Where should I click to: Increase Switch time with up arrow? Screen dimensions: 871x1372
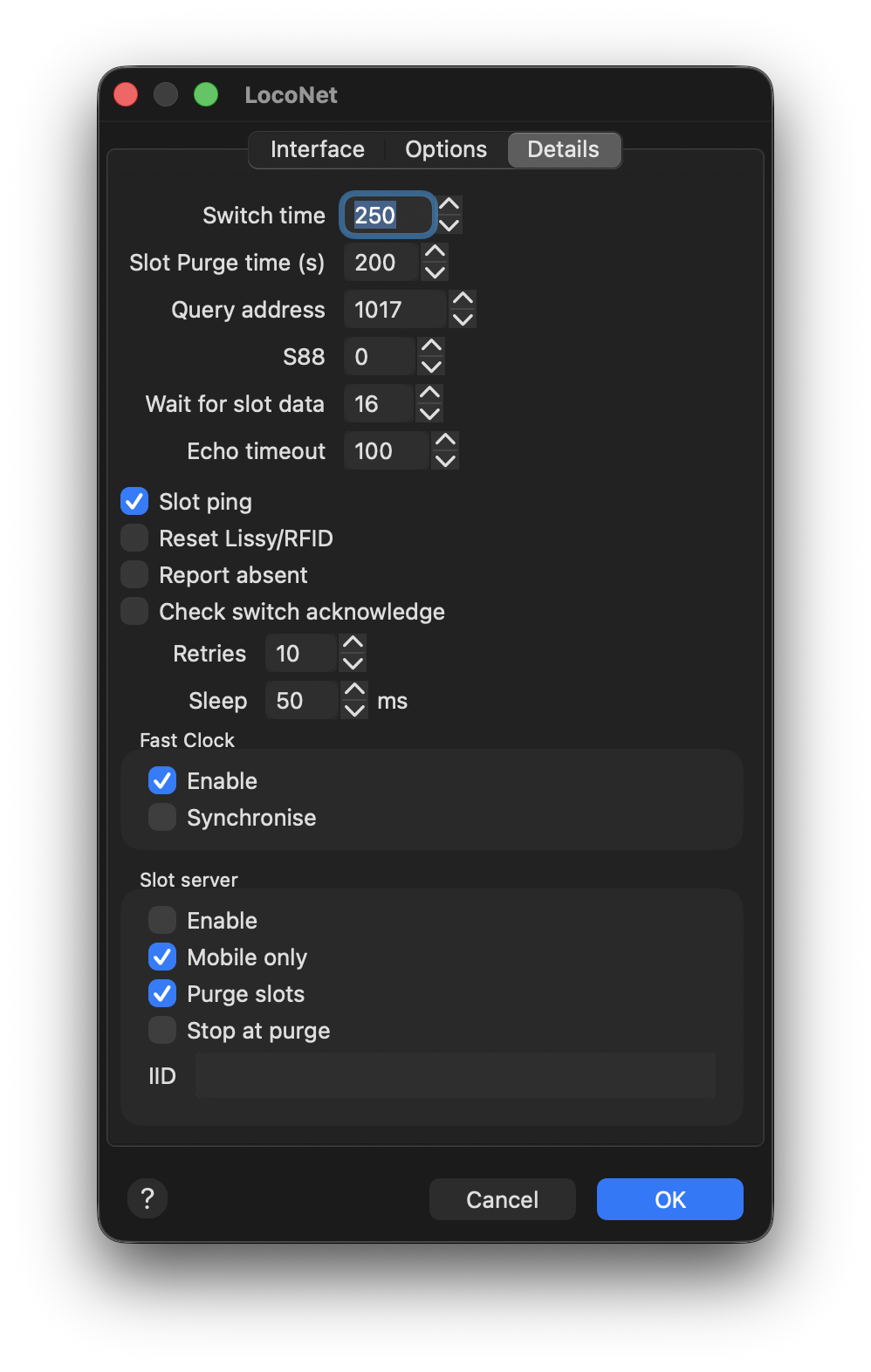click(449, 205)
